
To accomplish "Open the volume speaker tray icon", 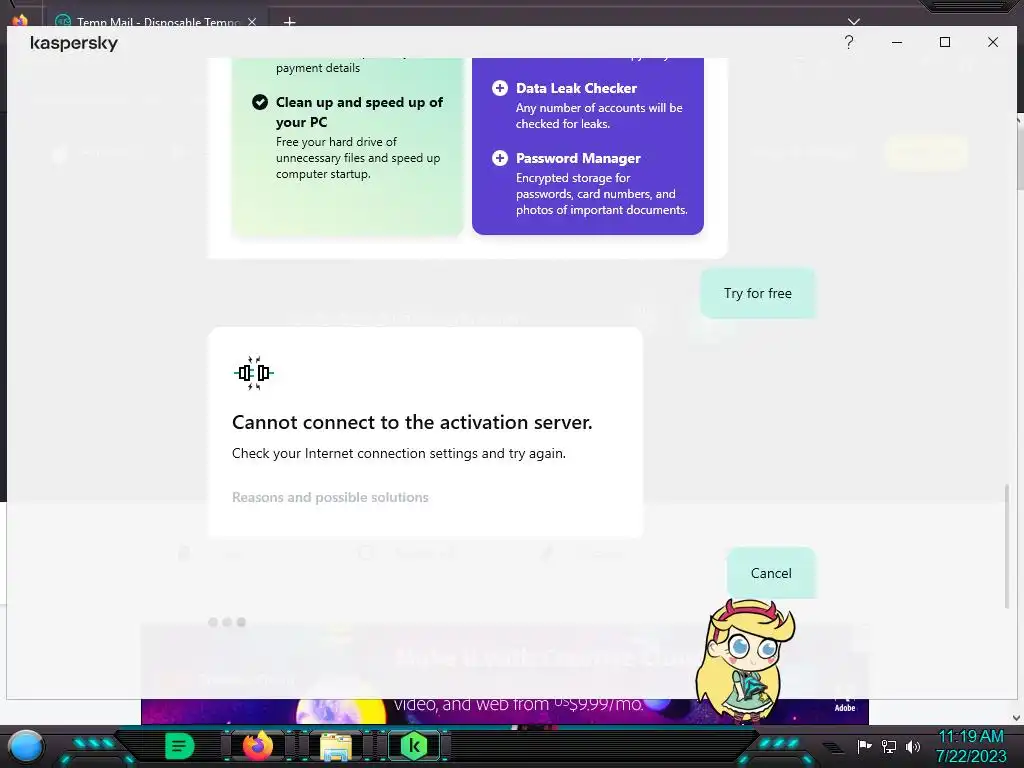I will point(913,746).
